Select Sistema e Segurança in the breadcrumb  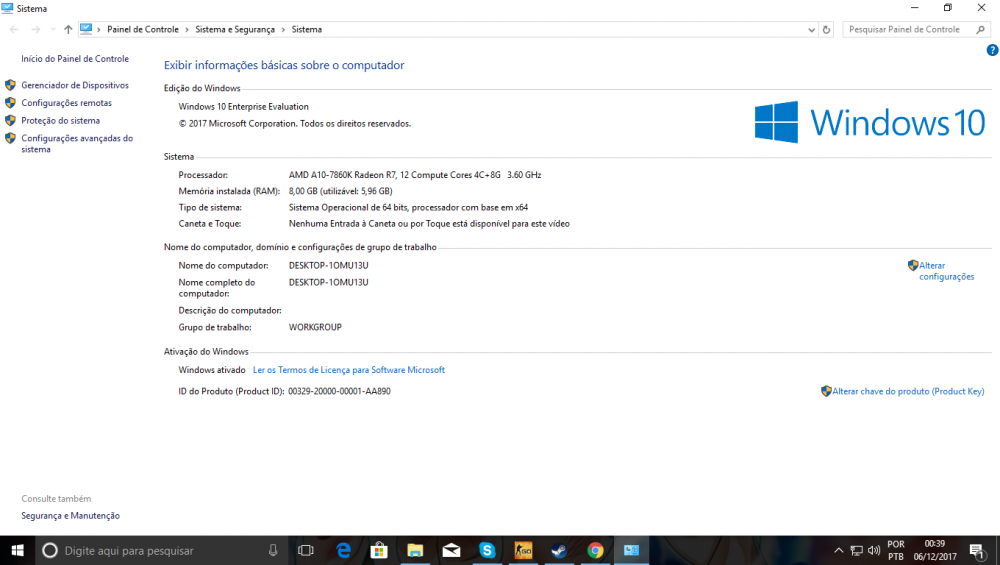(x=235, y=30)
